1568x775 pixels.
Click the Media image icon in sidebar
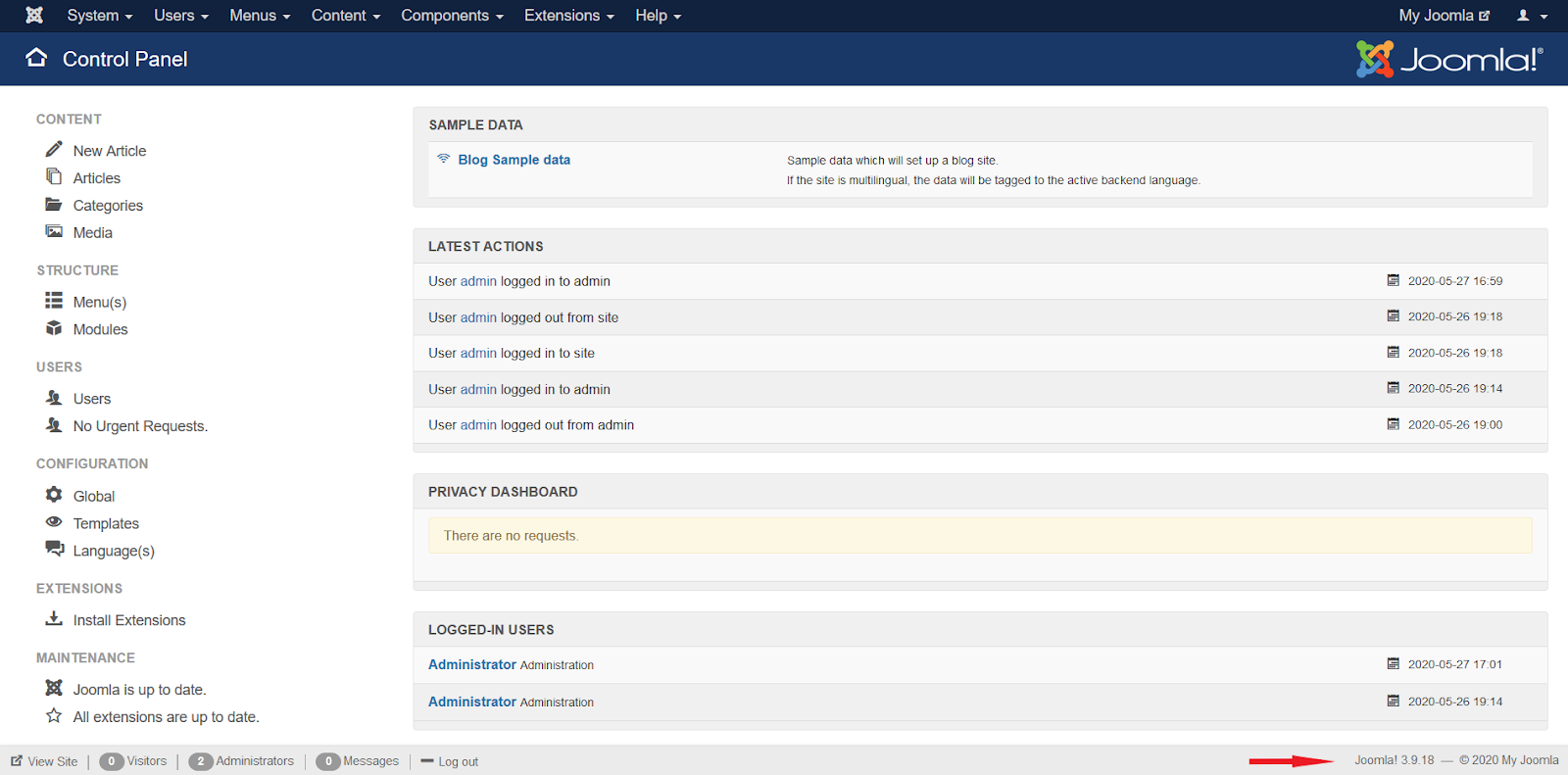click(54, 232)
